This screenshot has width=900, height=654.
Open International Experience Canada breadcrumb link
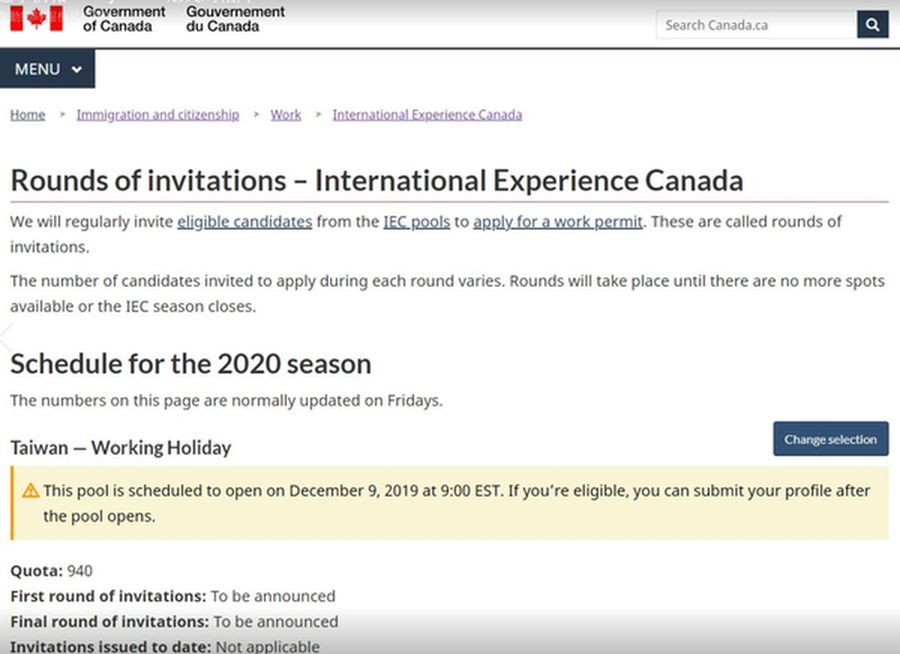coord(427,115)
